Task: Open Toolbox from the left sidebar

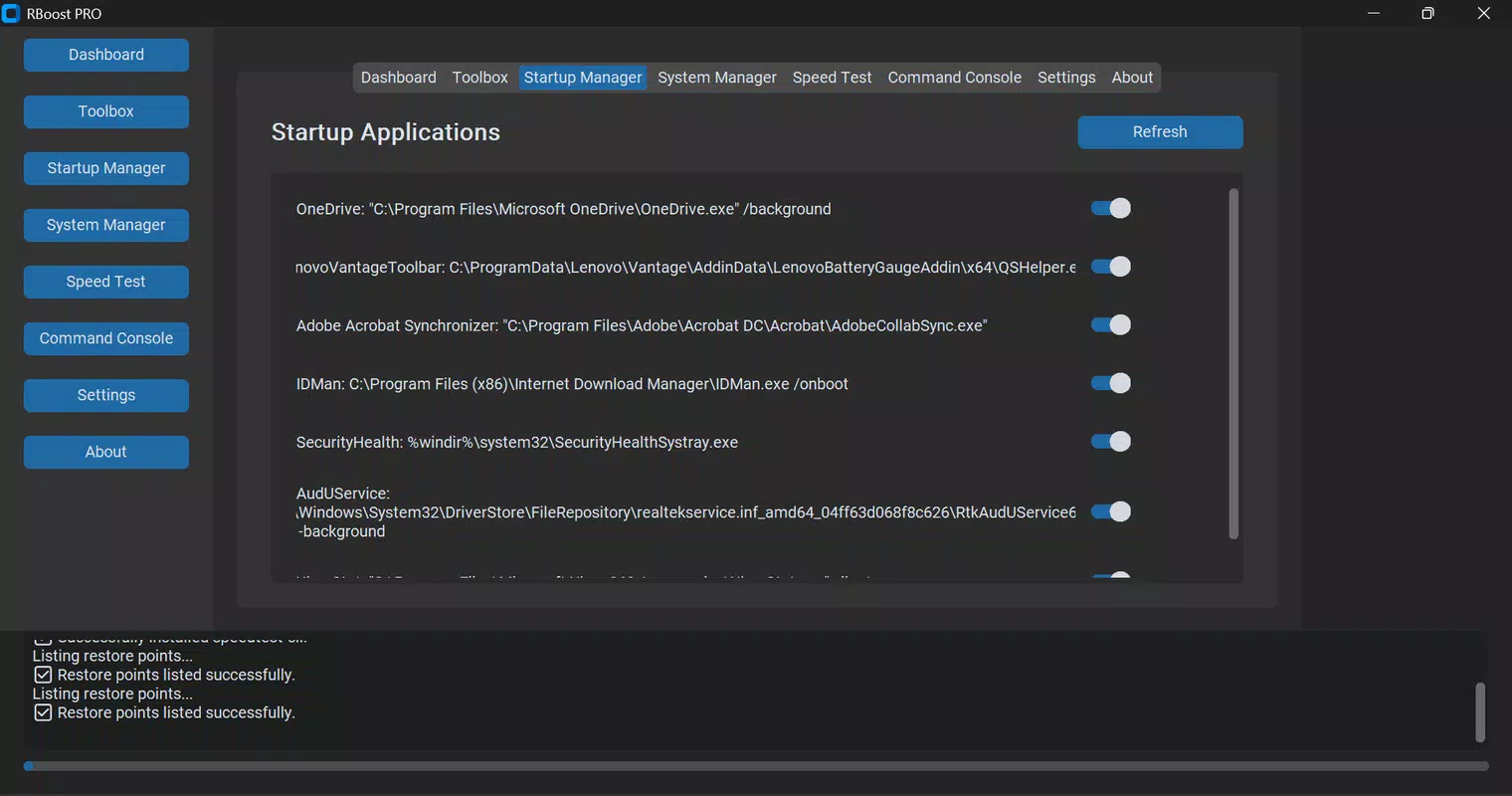Action: click(106, 111)
